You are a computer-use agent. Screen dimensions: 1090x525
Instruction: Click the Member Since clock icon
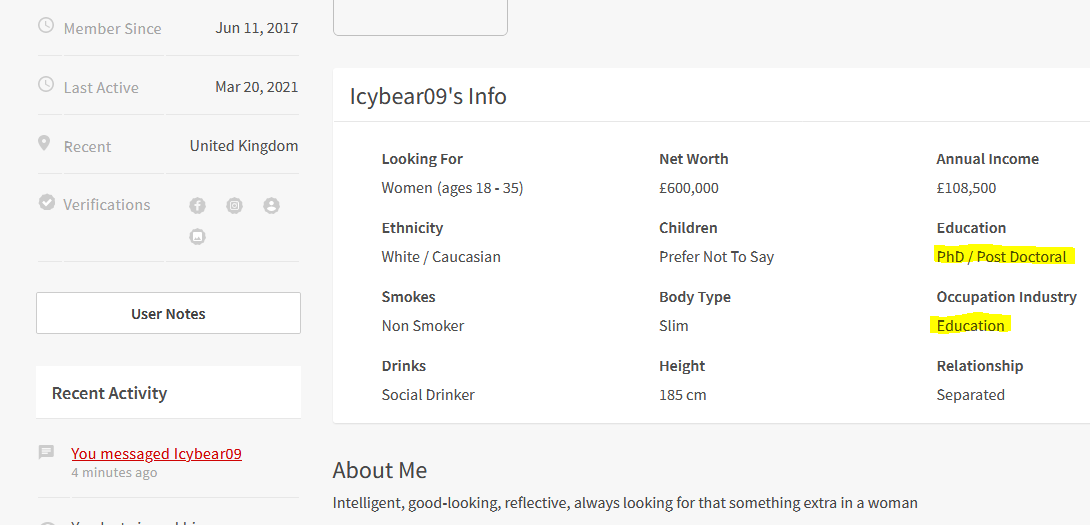coord(45,26)
